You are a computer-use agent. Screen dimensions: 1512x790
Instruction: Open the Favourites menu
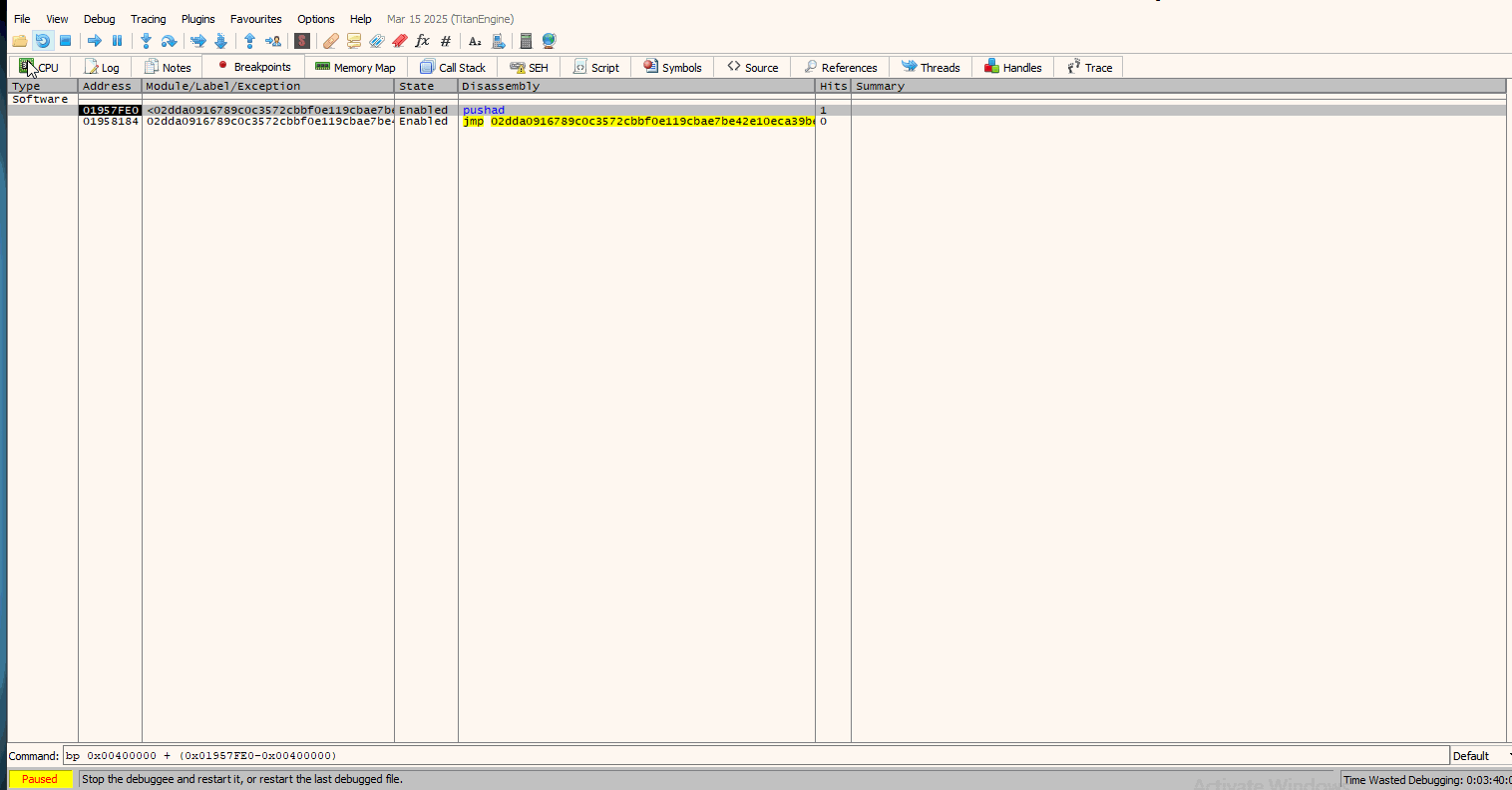(256, 19)
